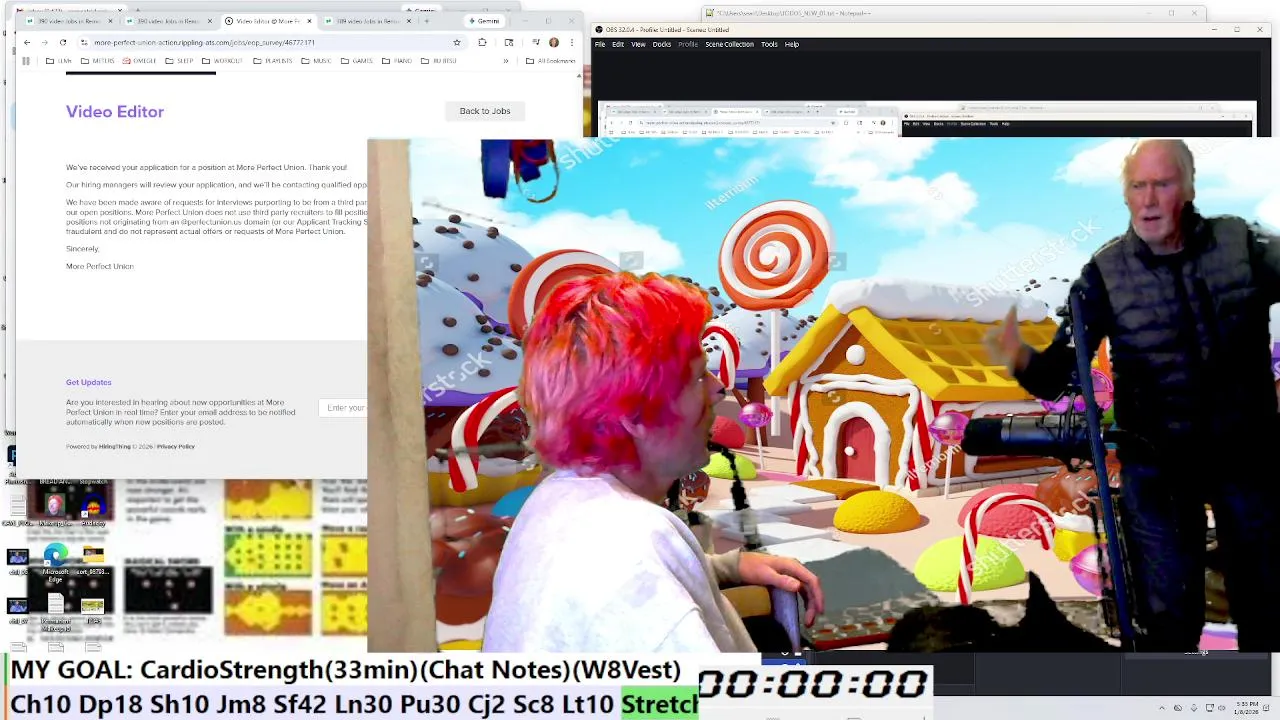This screenshot has width=1280, height=720.
Task: Open the OBS Scene Collection menu
Action: tap(730, 44)
